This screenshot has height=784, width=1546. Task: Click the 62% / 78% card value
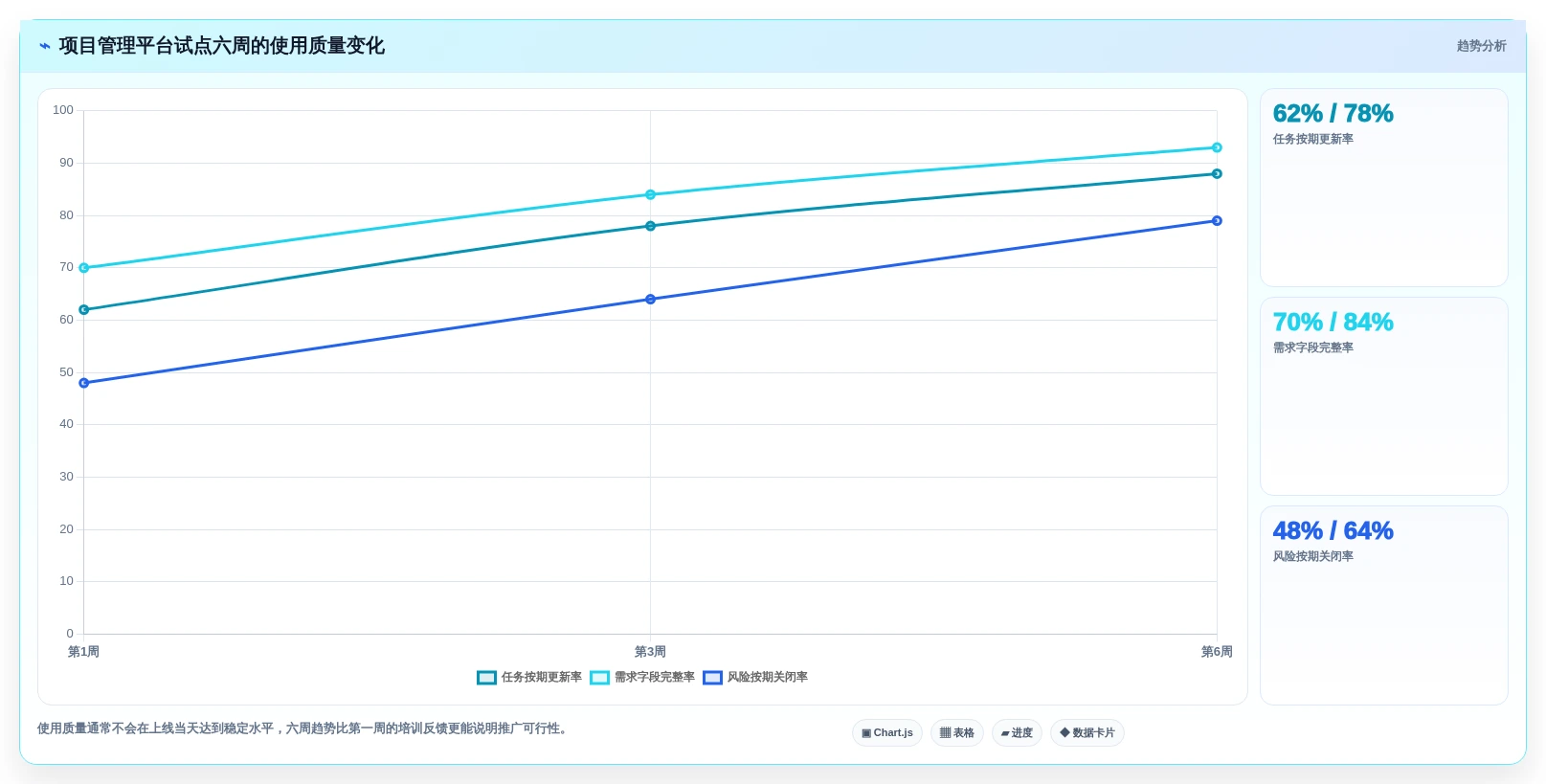1333,114
